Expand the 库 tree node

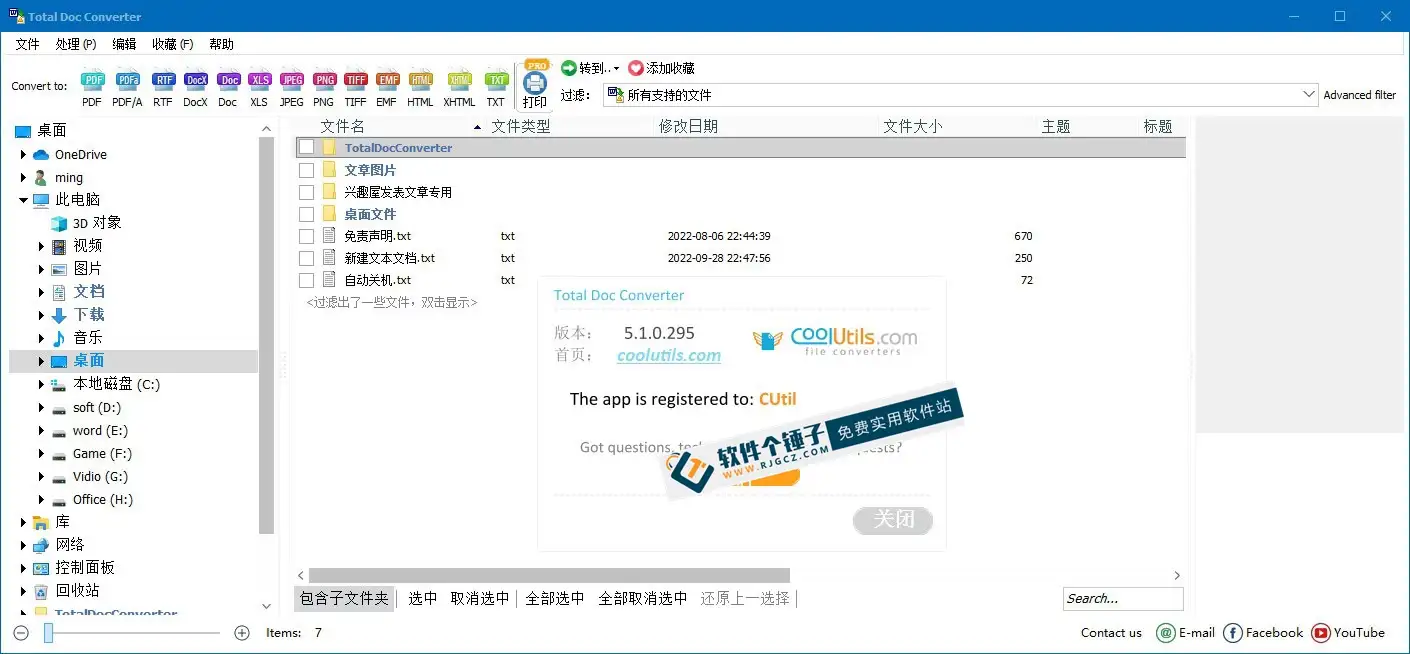tap(23, 522)
